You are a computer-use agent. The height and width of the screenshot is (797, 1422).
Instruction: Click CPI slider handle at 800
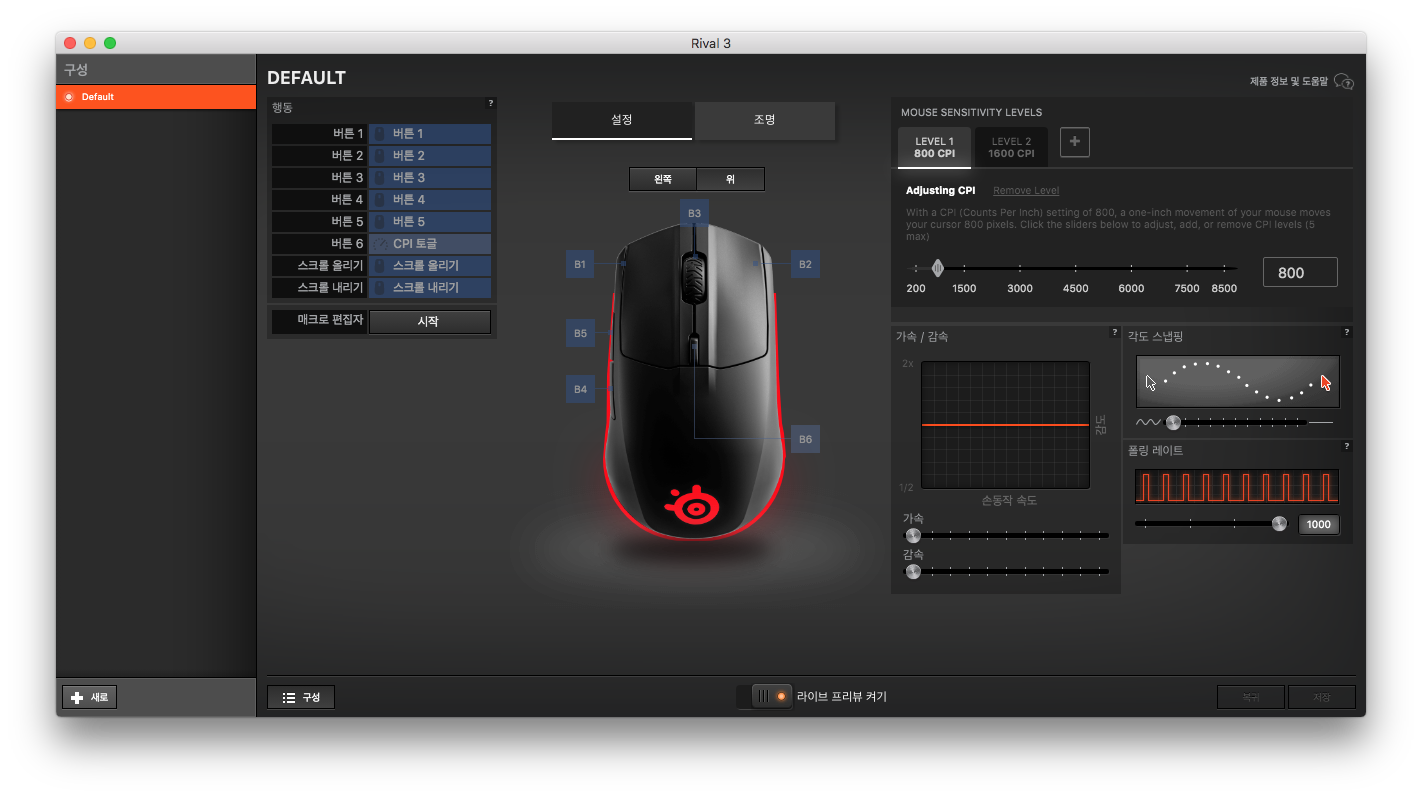click(x=938, y=268)
